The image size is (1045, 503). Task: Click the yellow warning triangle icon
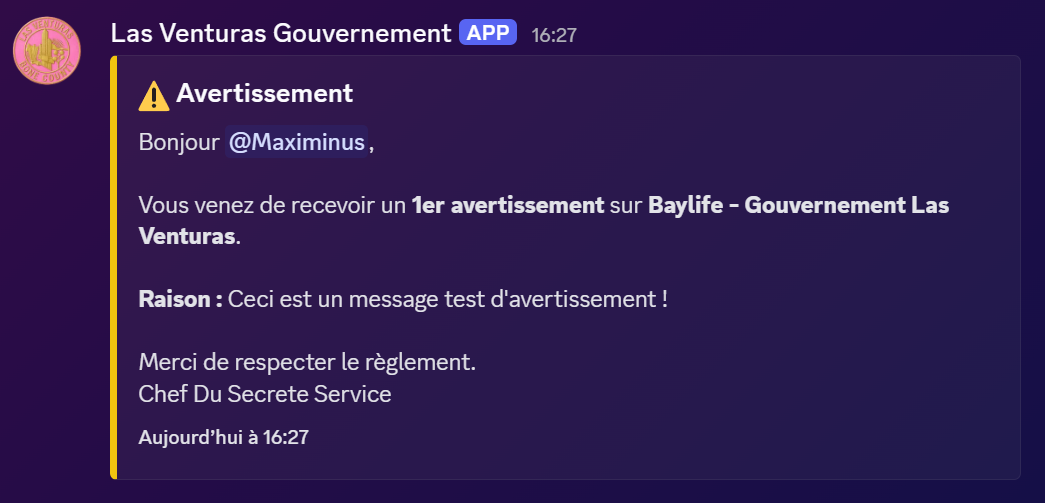click(154, 95)
